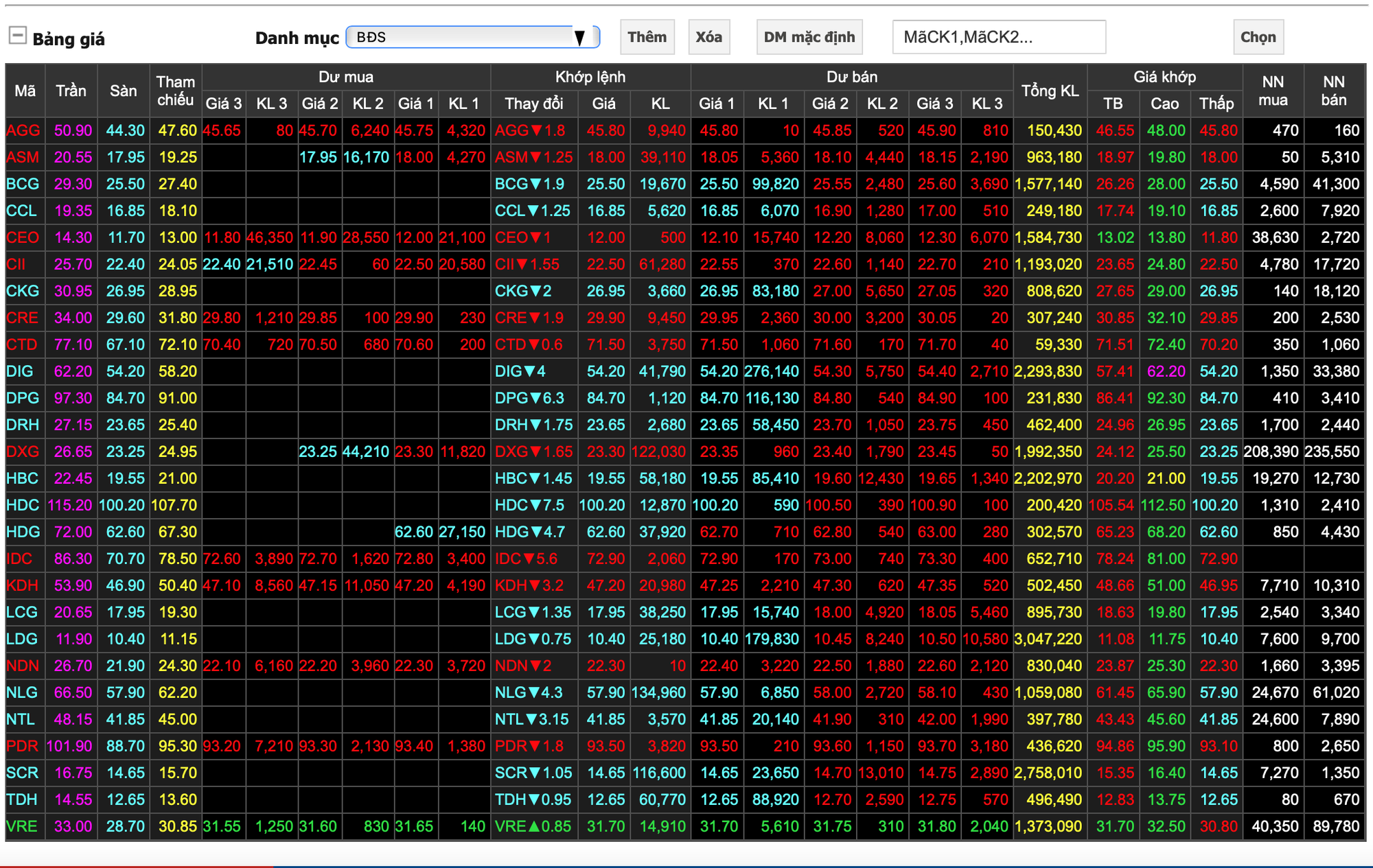Select the VRE stock symbol
1373x868 pixels.
(x=22, y=826)
